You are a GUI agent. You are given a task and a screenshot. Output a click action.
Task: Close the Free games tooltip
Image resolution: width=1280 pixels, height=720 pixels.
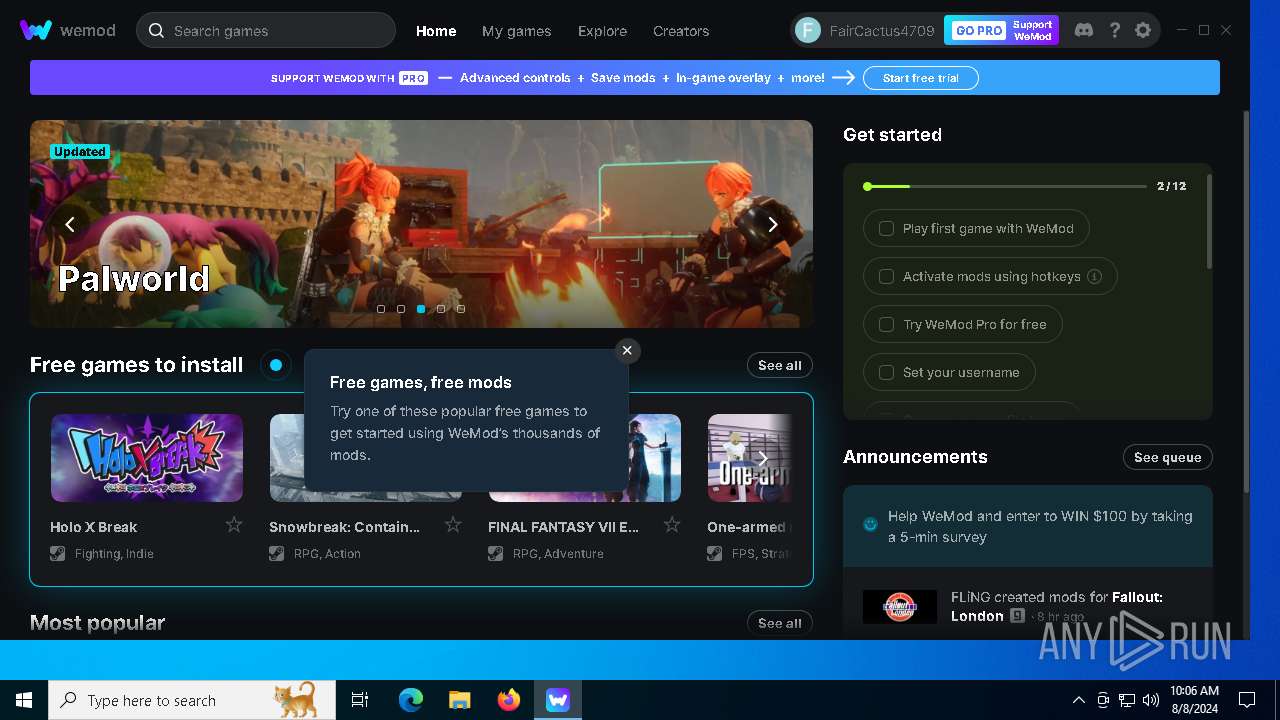pos(627,350)
